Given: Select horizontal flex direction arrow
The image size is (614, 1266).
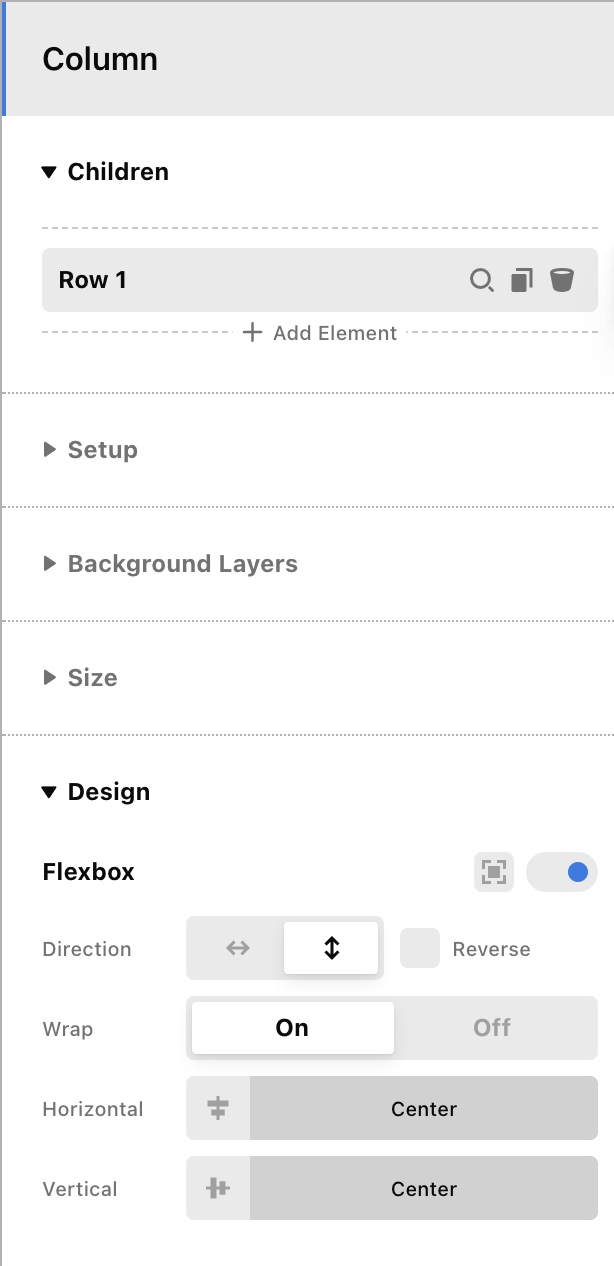Looking at the screenshot, I should pyautogui.click(x=237, y=949).
